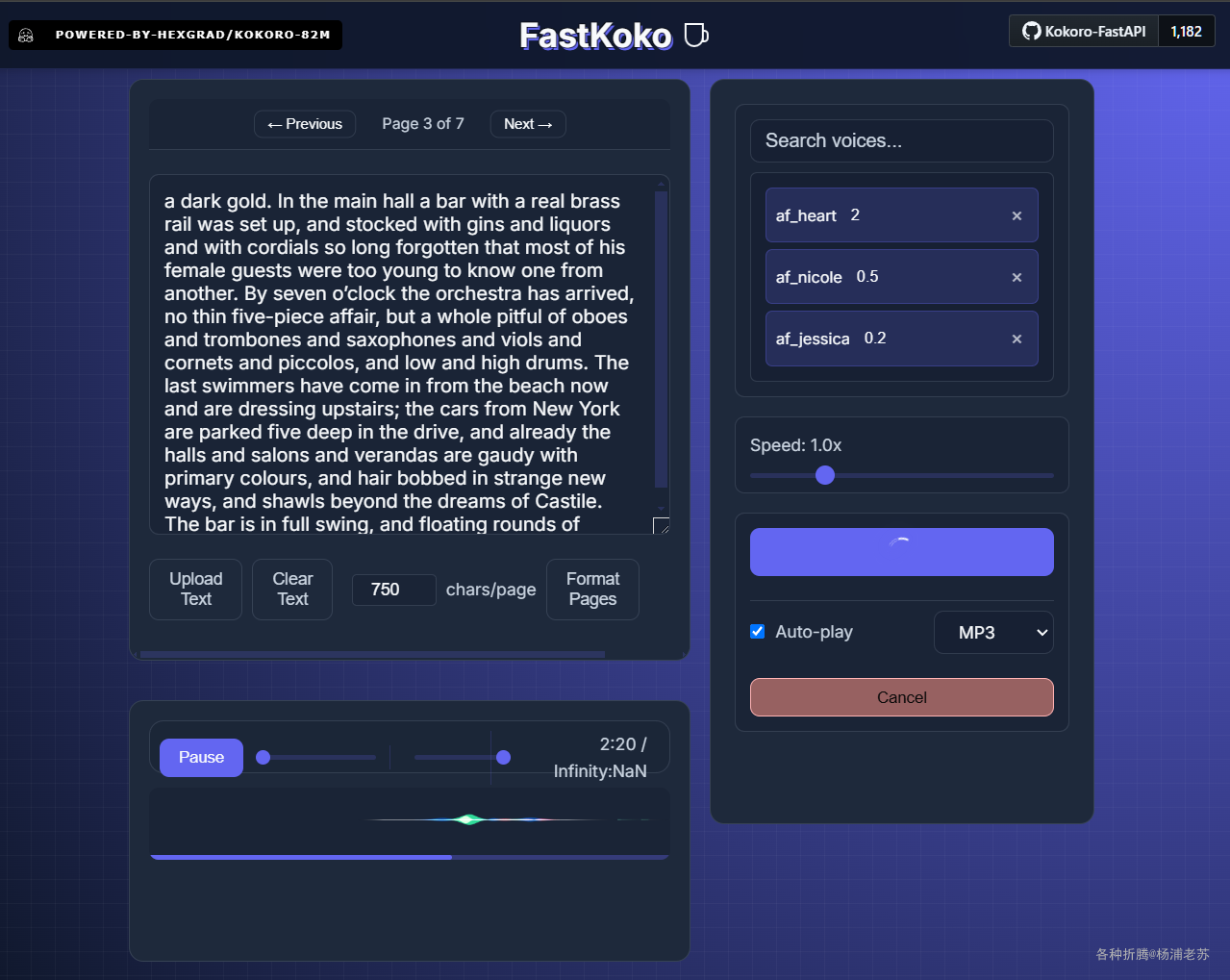Click the 1,182 stars count
1230x980 pixels.
point(1187,31)
